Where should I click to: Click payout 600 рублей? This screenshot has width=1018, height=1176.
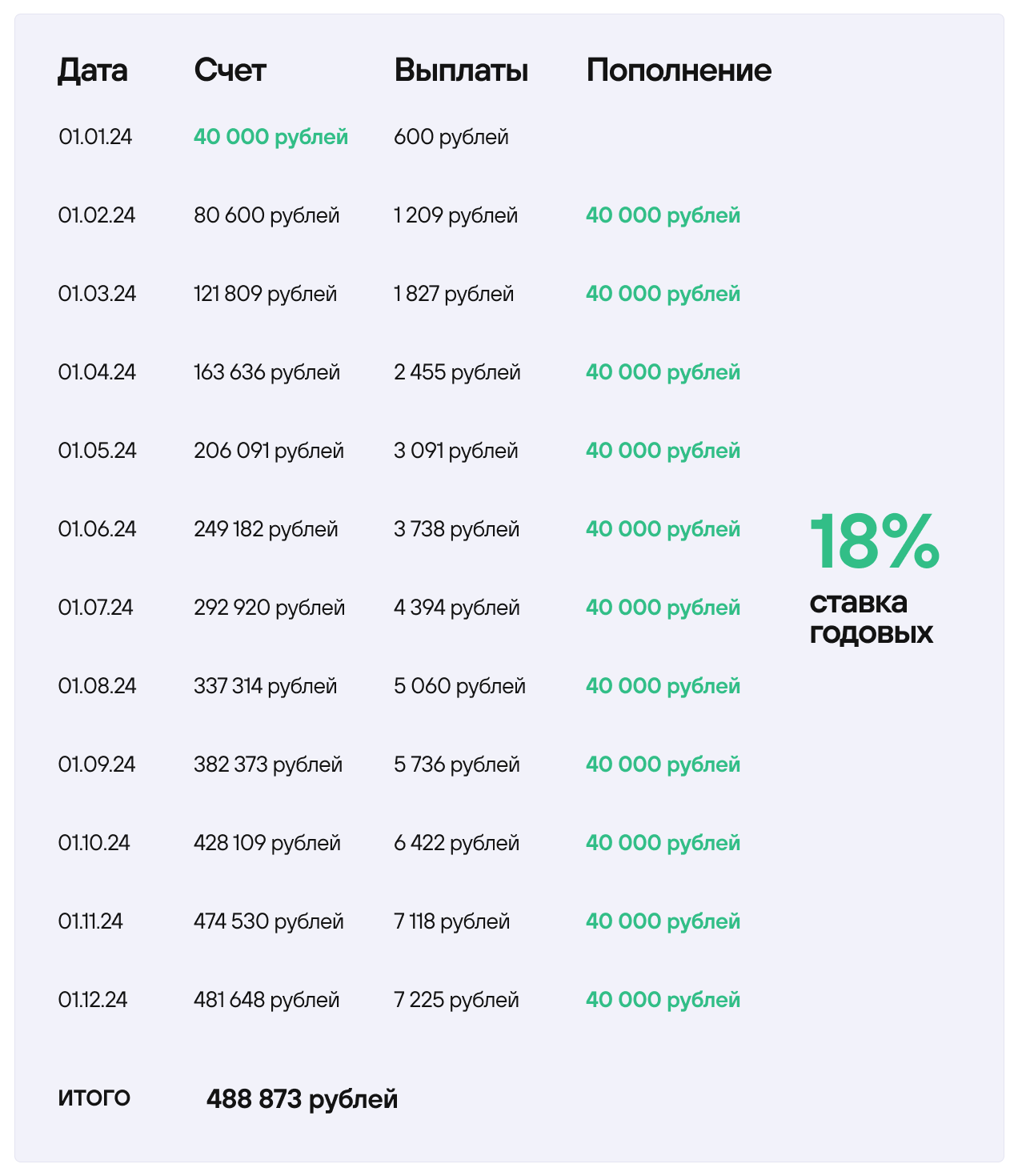[451, 137]
